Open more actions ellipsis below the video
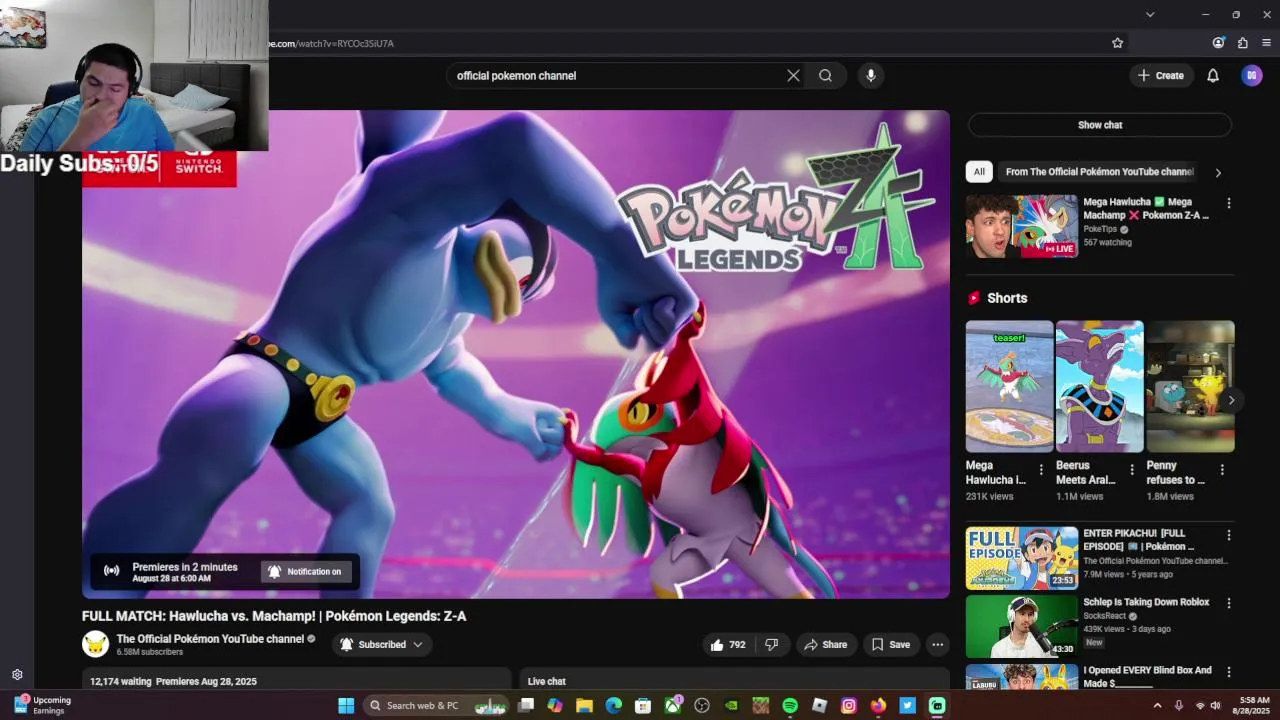 point(938,645)
